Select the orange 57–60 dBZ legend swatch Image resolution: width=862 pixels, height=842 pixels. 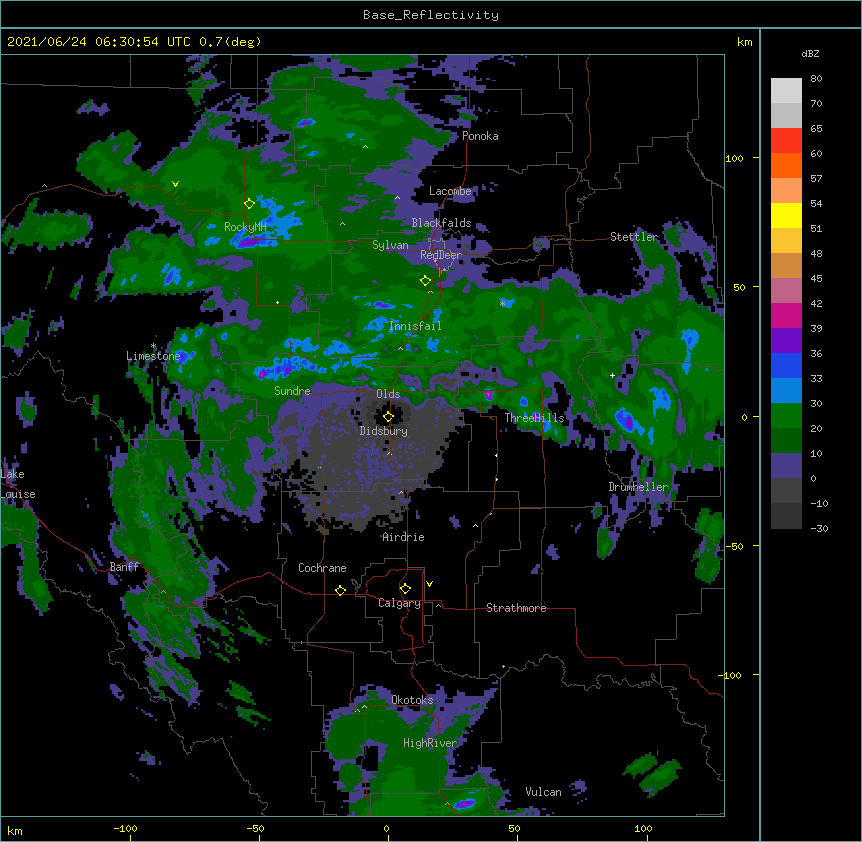click(x=786, y=165)
